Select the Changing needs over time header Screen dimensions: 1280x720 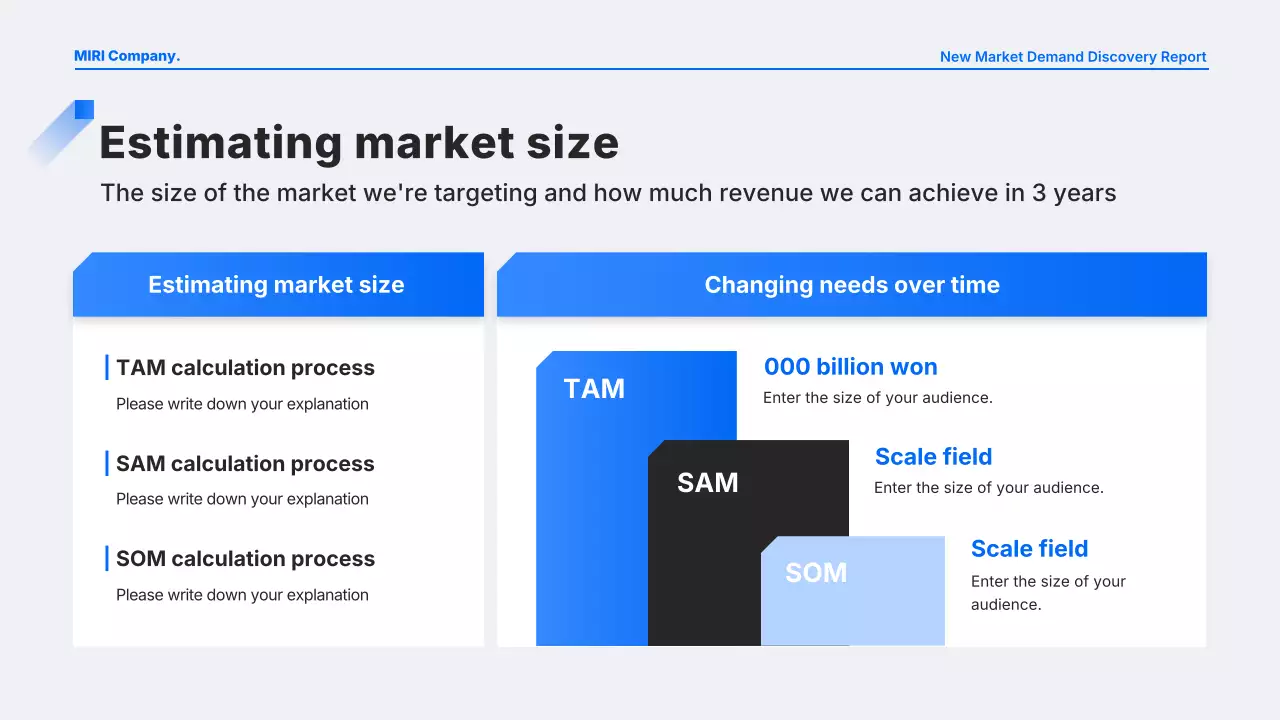[x=852, y=285]
